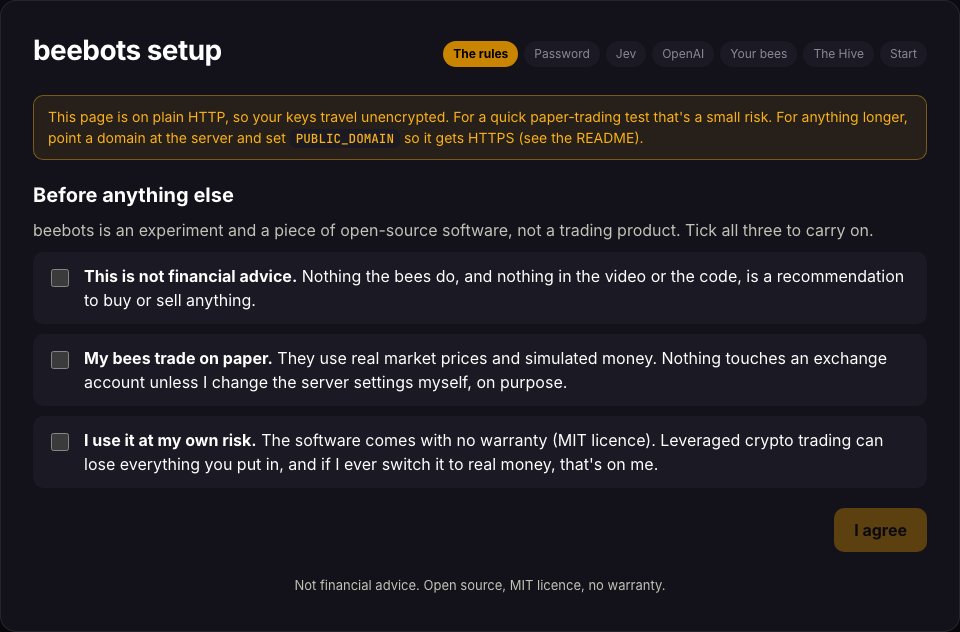Viewport: 960px width, 632px height.
Task: Jump to 'The Hive' step
Action: pyautogui.click(x=839, y=54)
